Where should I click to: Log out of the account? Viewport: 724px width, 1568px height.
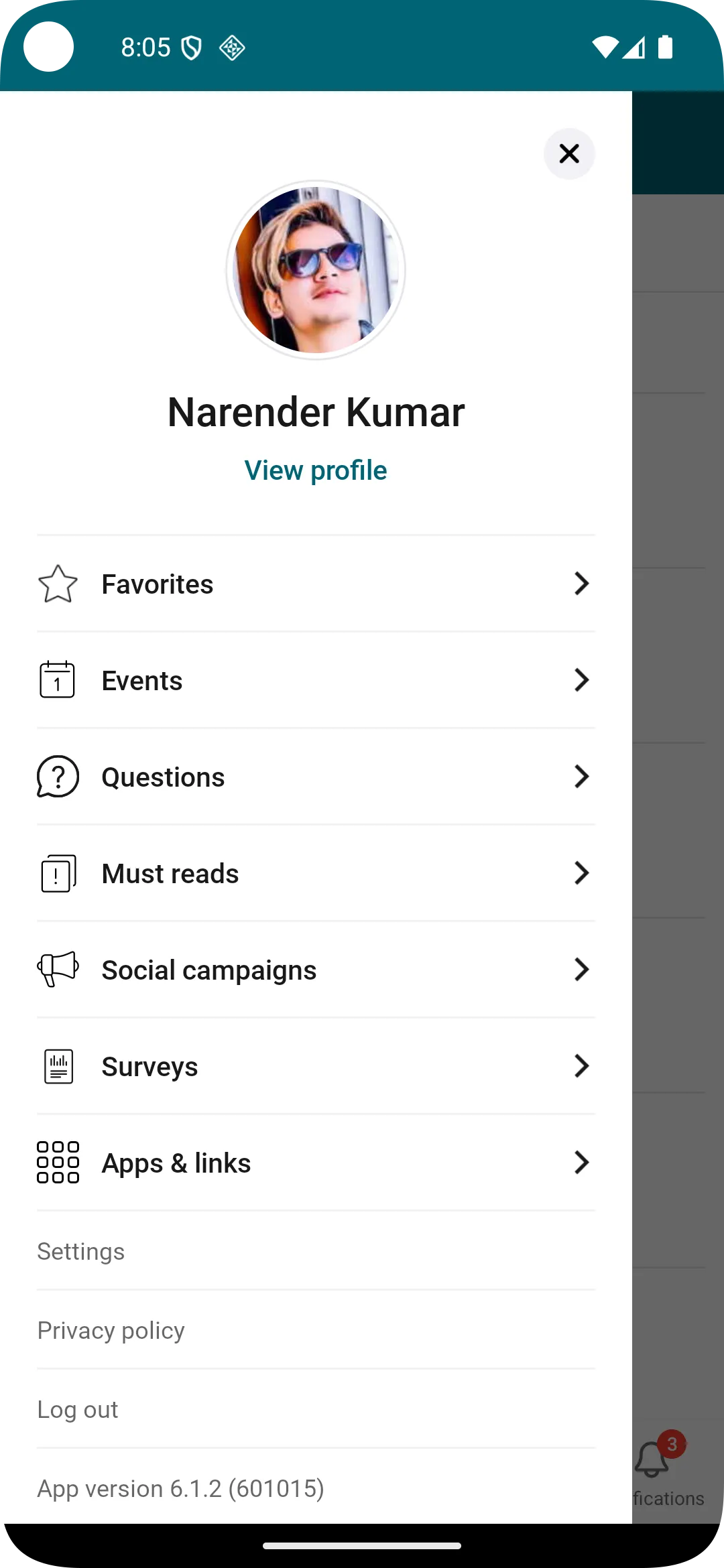point(78,1410)
